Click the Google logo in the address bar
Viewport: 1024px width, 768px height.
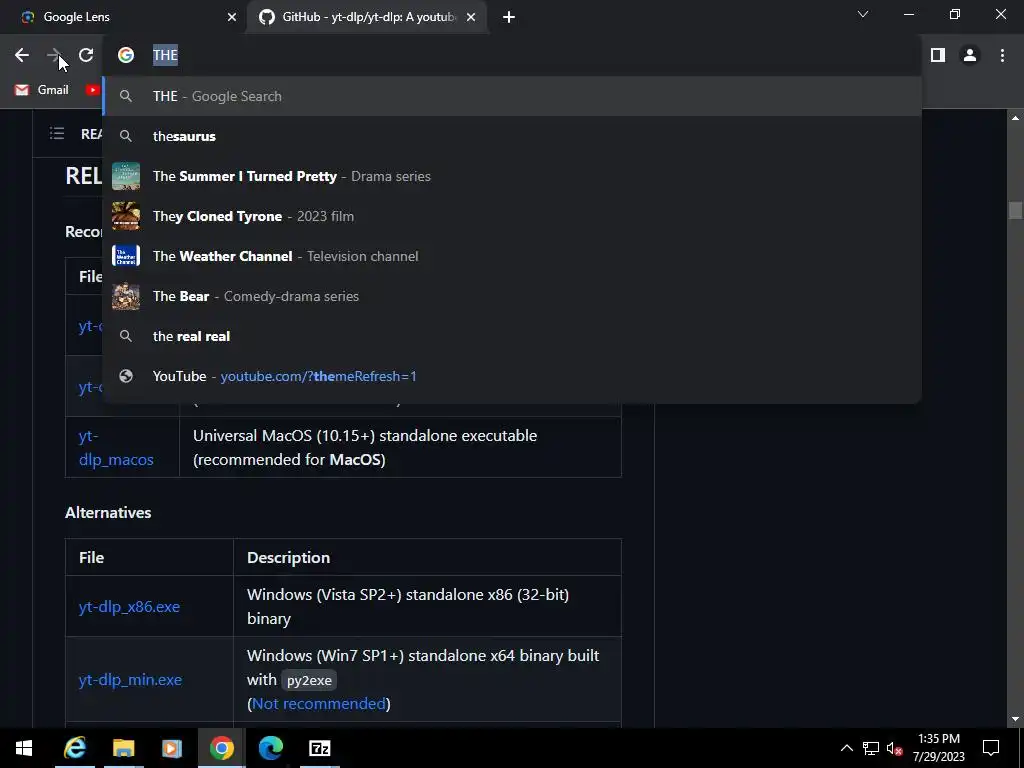[x=126, y=56]
